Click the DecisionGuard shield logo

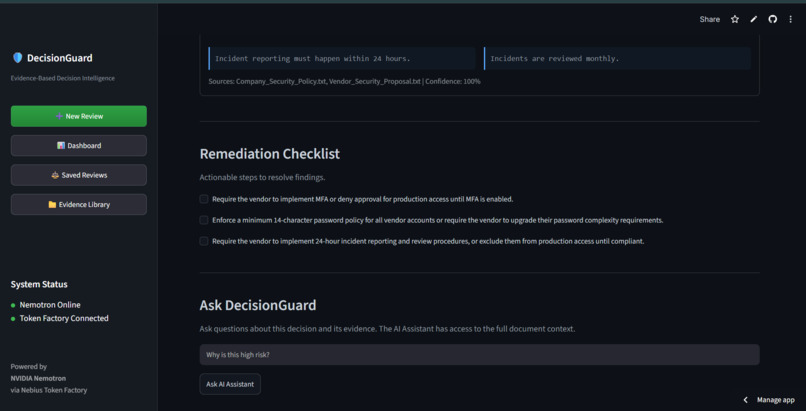click(x=17, y=58)
